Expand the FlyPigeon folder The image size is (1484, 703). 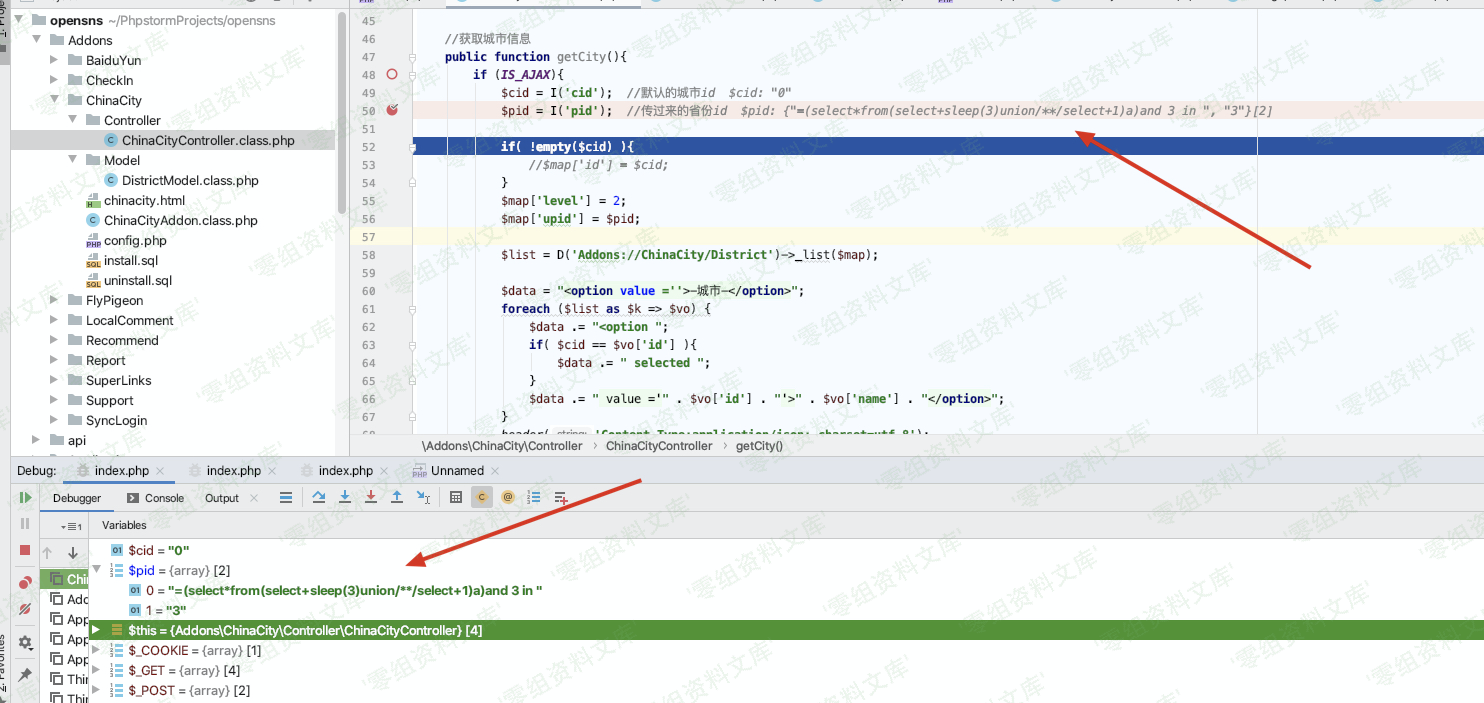point(55,300)
